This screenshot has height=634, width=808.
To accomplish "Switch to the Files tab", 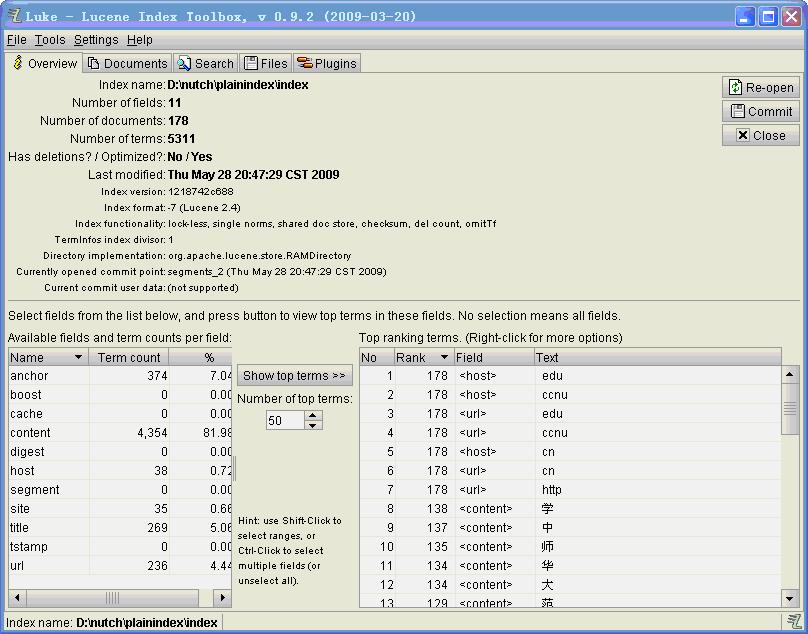I will click(265, 63).
